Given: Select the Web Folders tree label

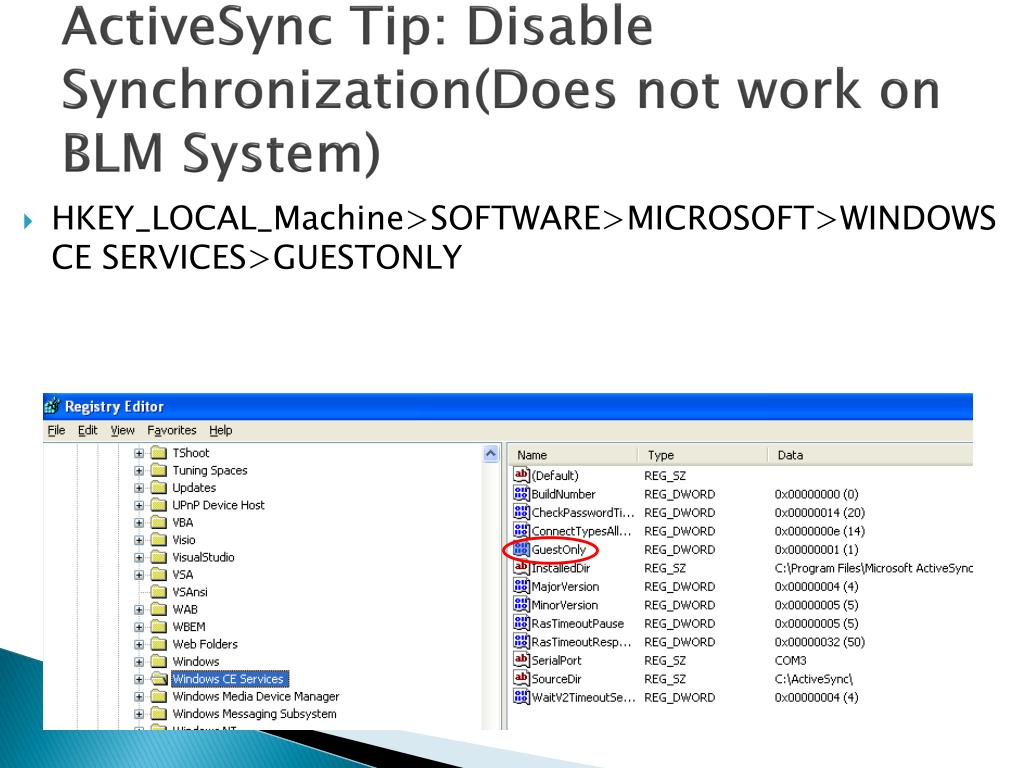Looking at the screenshot, I should [x=205, y=644].
